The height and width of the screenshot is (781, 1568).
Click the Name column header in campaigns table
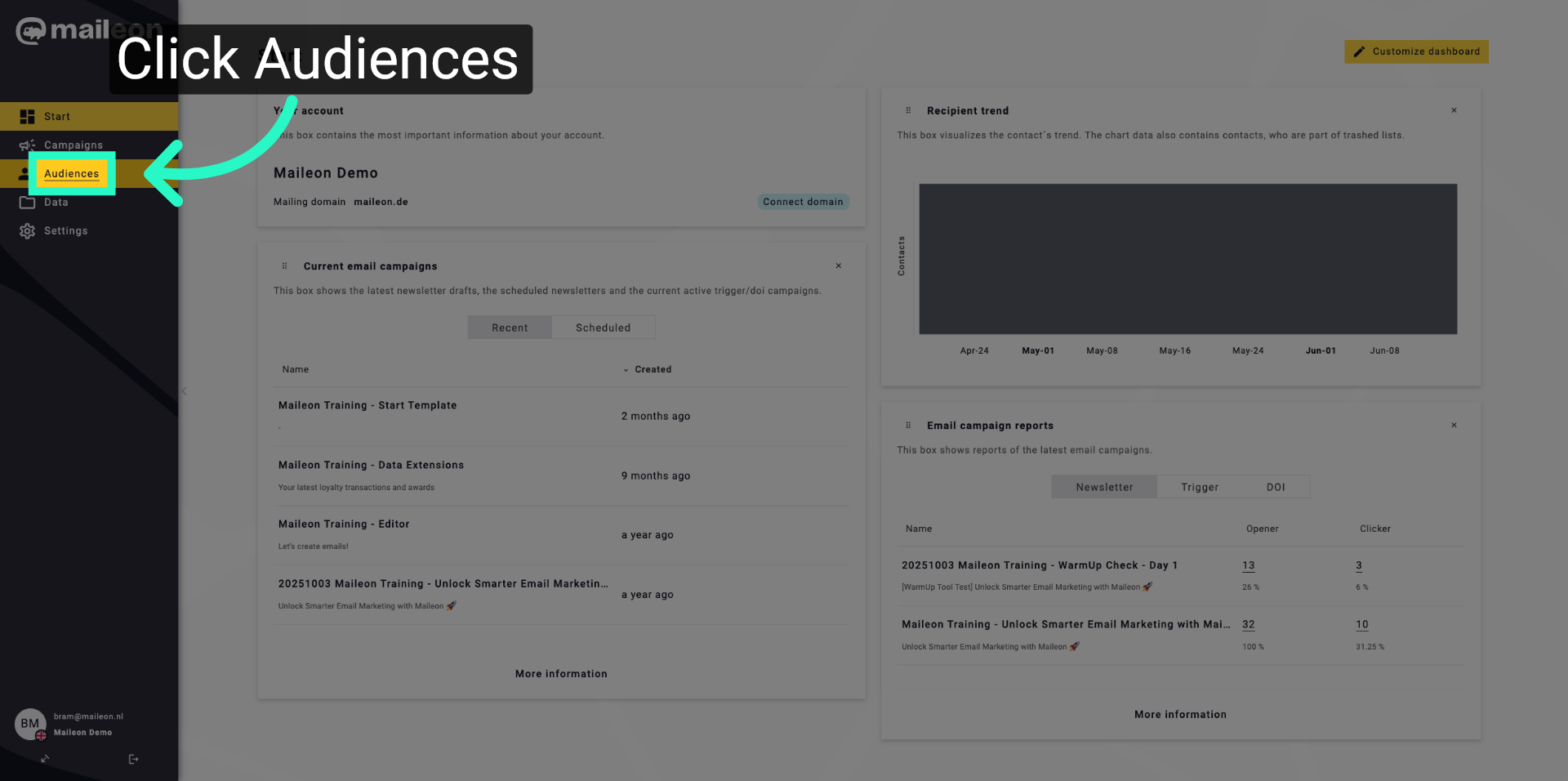click(296, 370)
